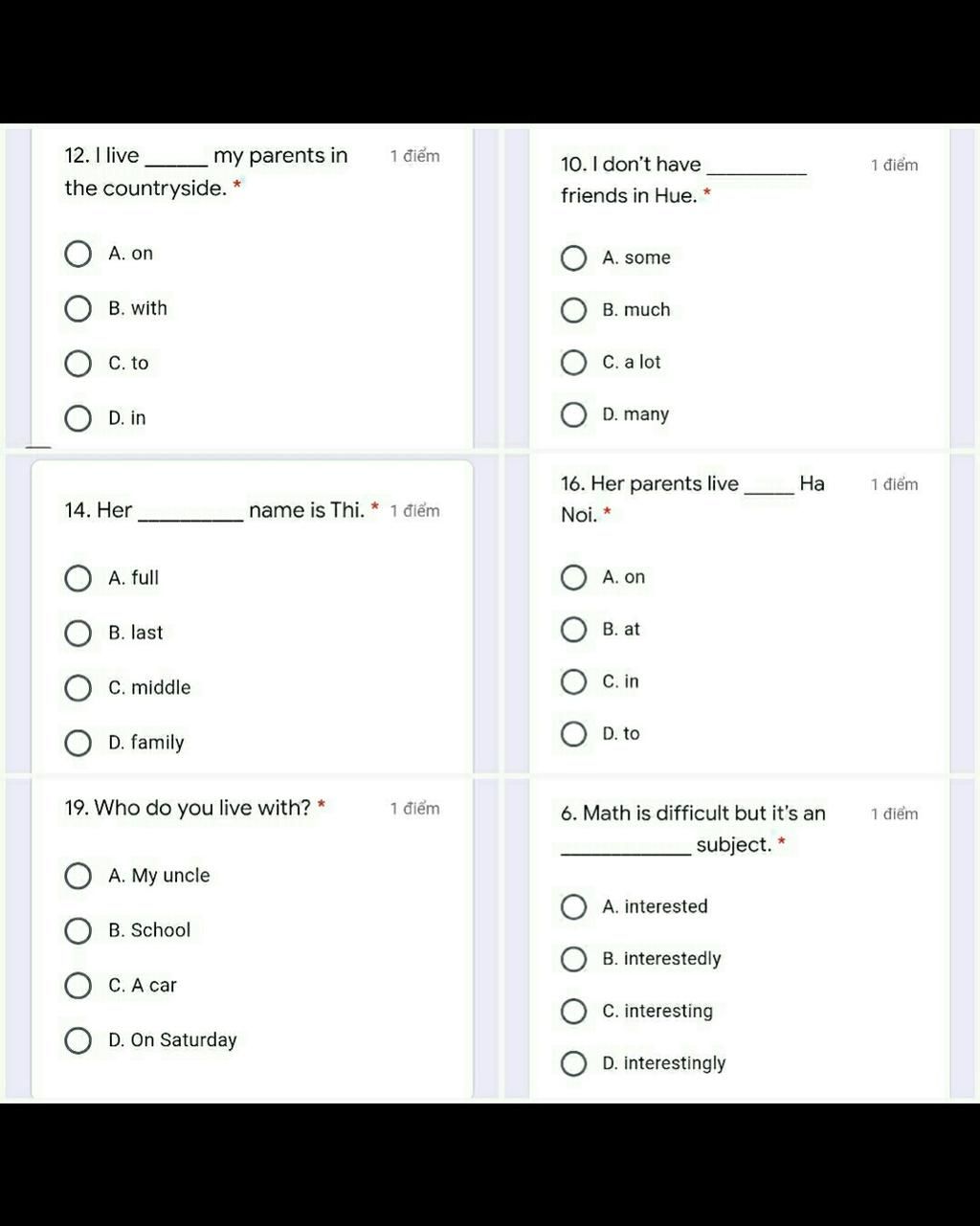Choose 'A. interested' in question 6

(573, 907)
